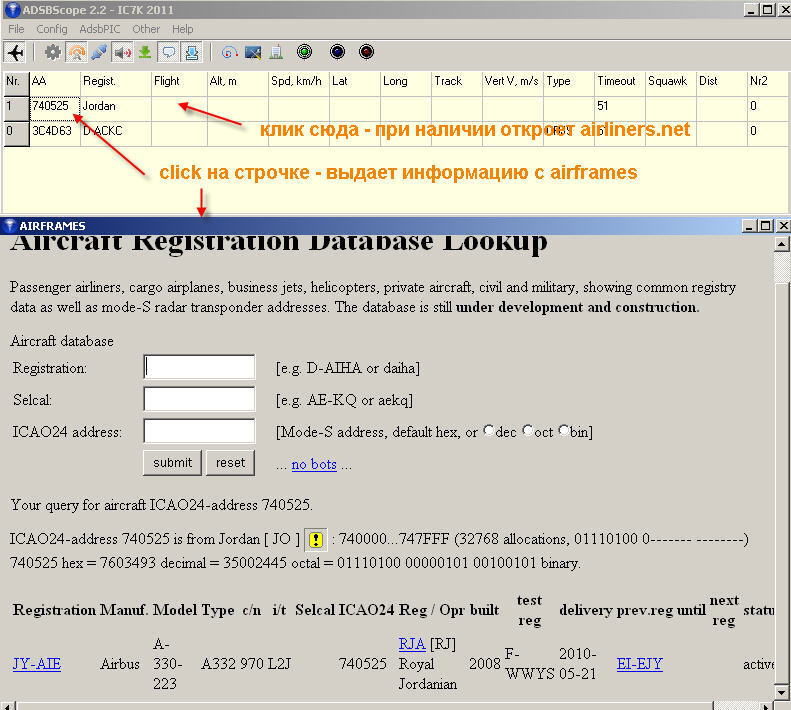Select the bin radio button

(563, 430)
